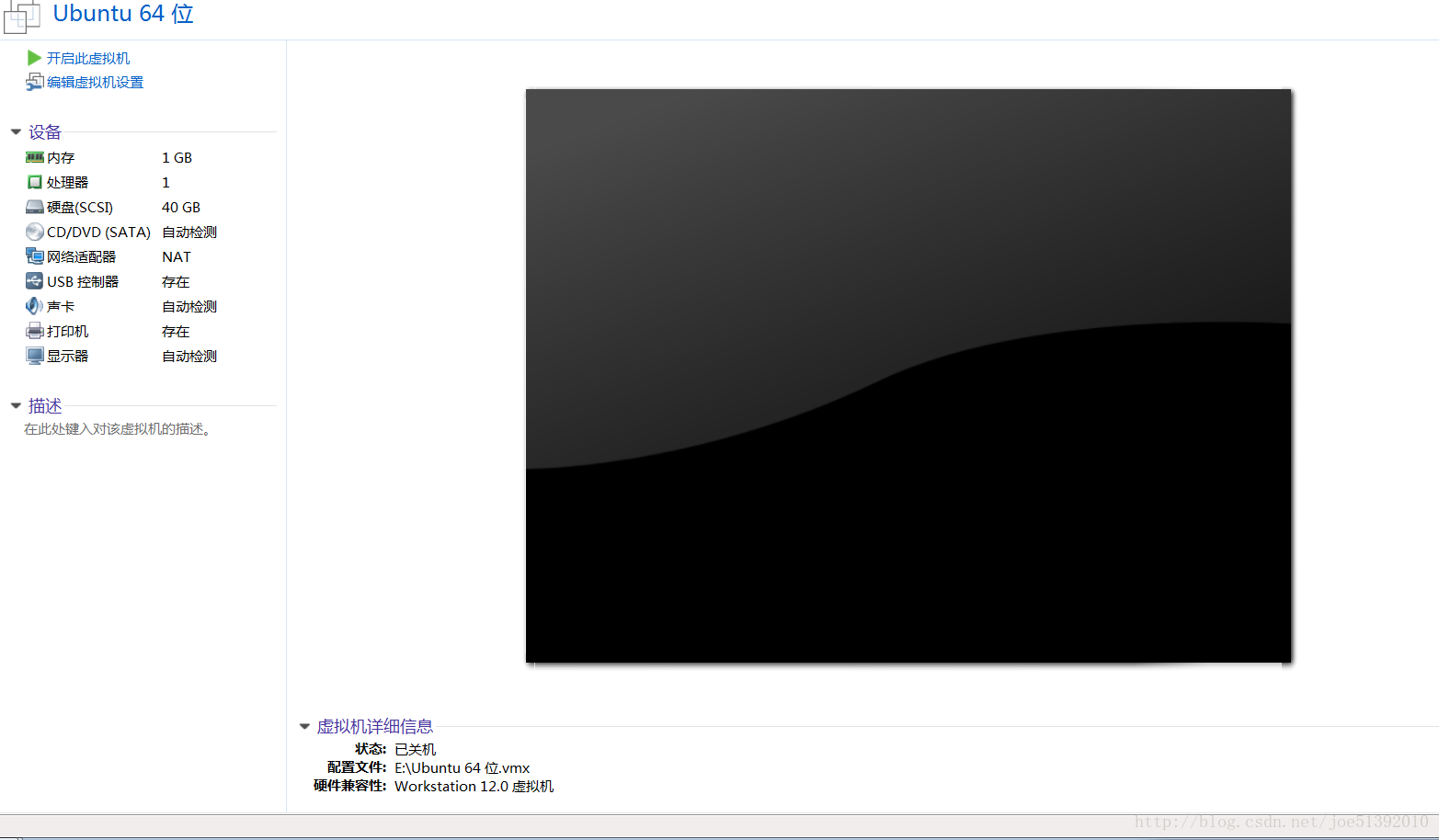The width and height of the screenshot is (1439, 840).
Task: Click the 状态 label
Action: (371, 750)
